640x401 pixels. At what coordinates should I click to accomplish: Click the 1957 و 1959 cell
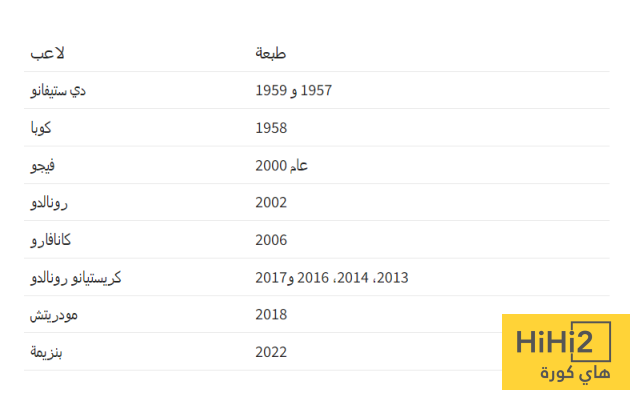coord(293,90)
